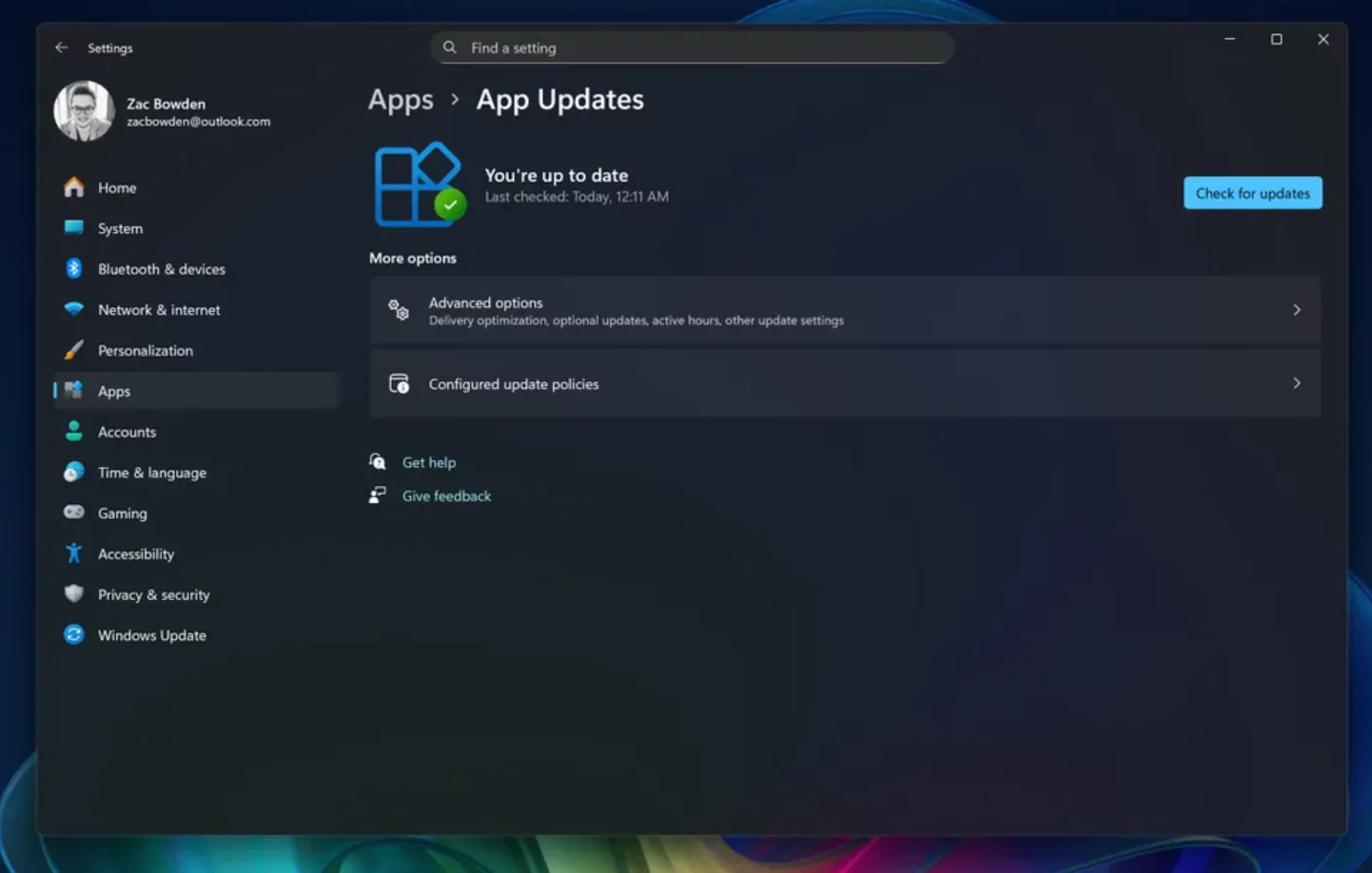The width and height of the screenshot is (1372, 873).
Task: Click the Gaming controller icon
Action: 74,512
